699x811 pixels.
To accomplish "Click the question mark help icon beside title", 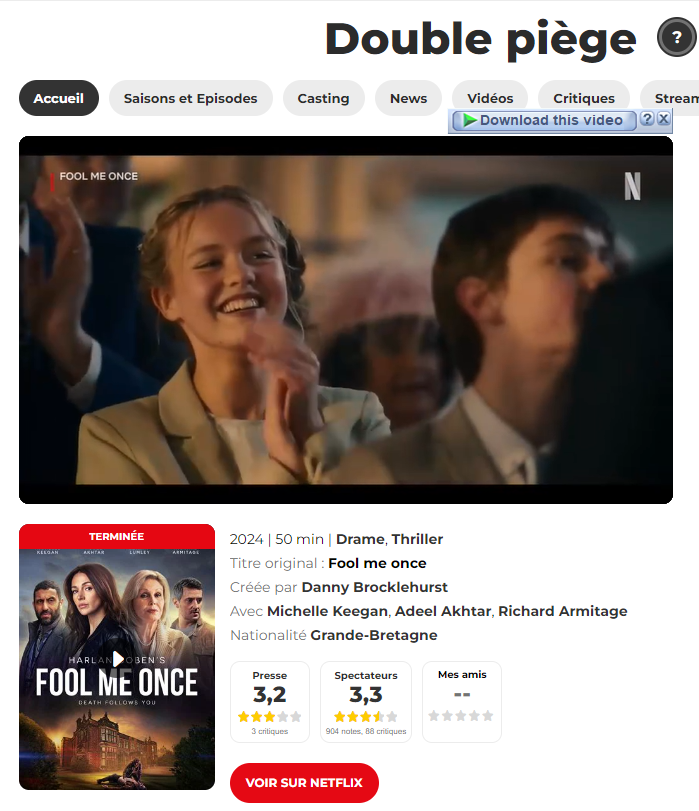I will click(677, 37).
